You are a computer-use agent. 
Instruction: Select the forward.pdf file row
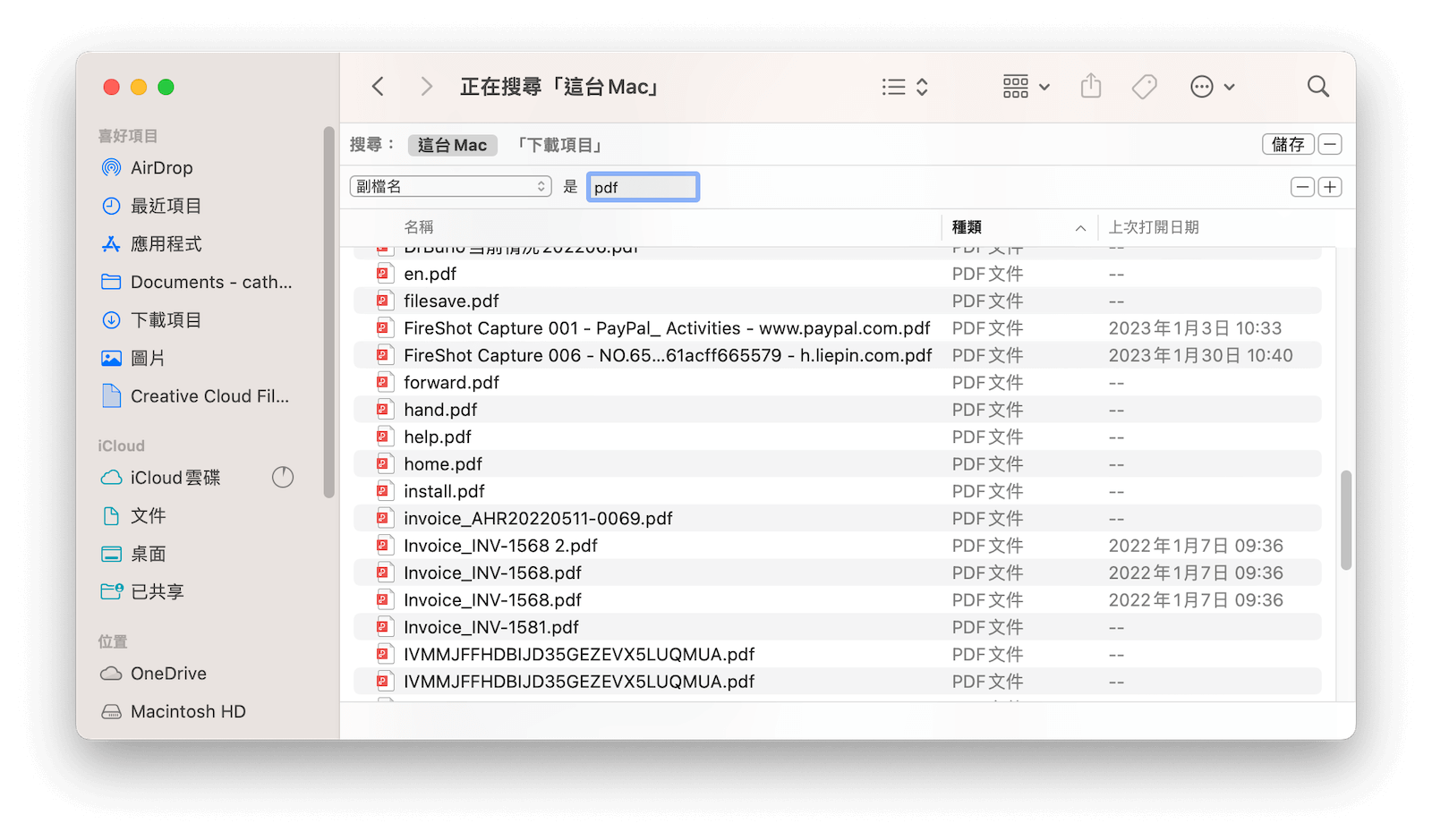(837, 382)
